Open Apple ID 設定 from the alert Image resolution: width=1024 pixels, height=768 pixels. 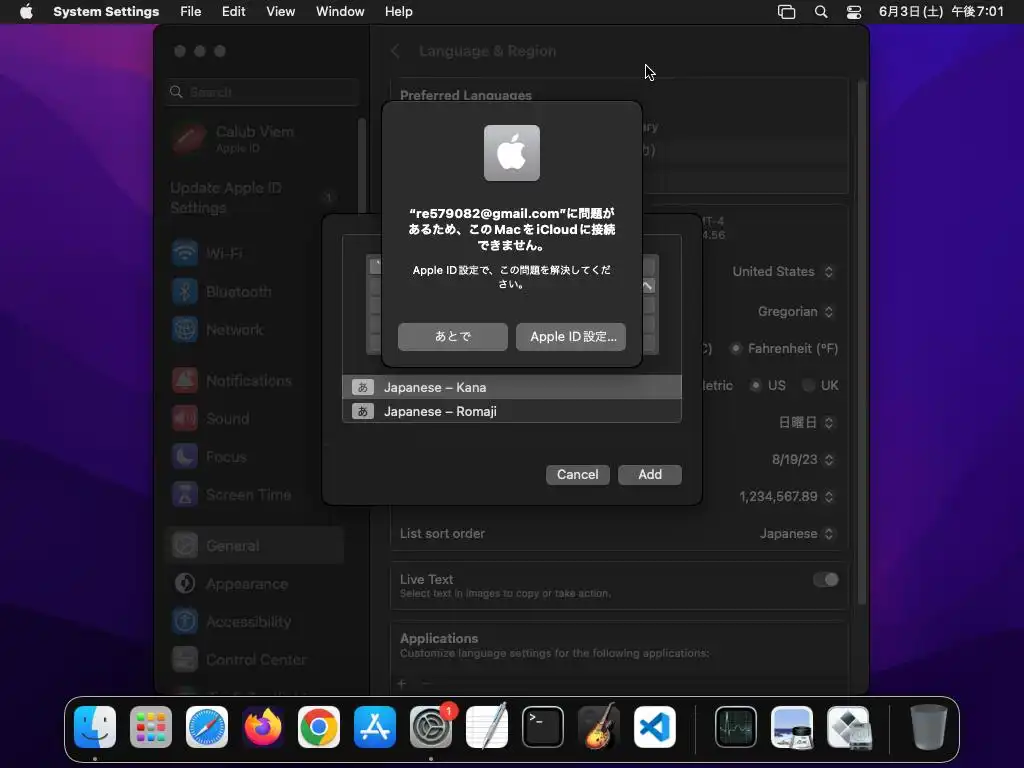click(x=571, y=336)
